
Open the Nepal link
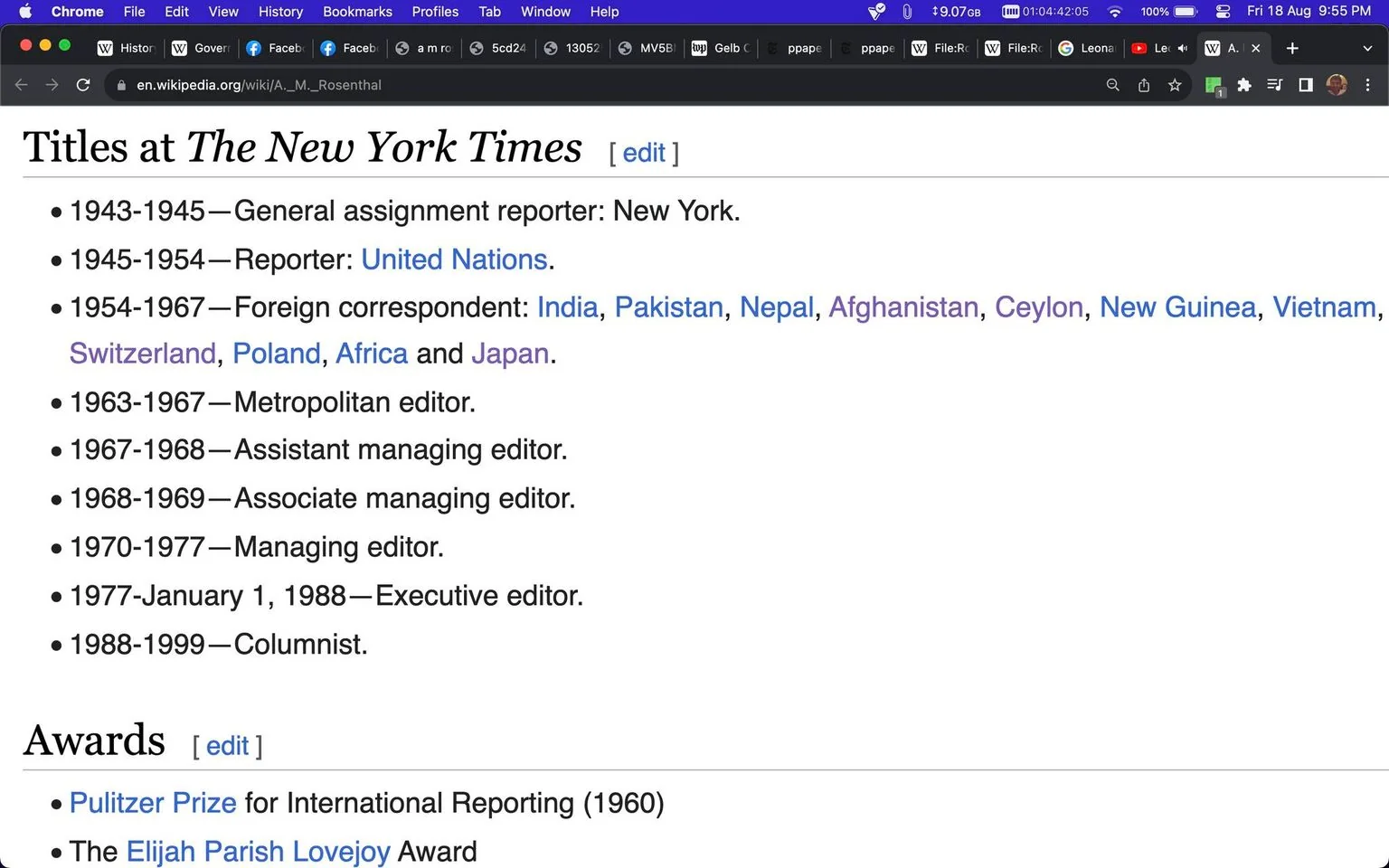(x=777, y=307)
